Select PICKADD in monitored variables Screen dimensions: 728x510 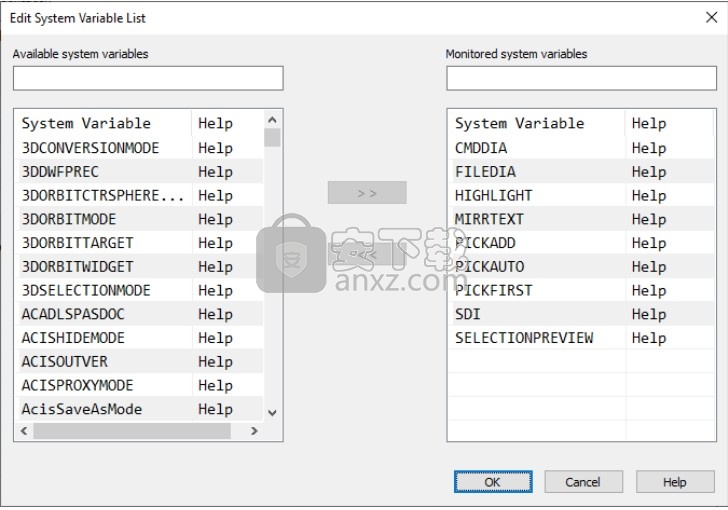[485, 242]
